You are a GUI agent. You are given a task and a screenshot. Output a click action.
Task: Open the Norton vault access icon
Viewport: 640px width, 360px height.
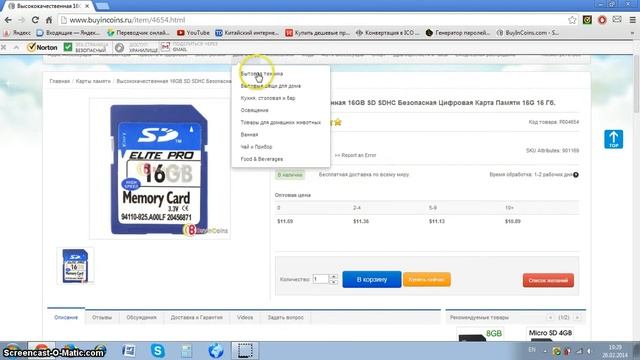pyautogui.click(x=119, y=47)
